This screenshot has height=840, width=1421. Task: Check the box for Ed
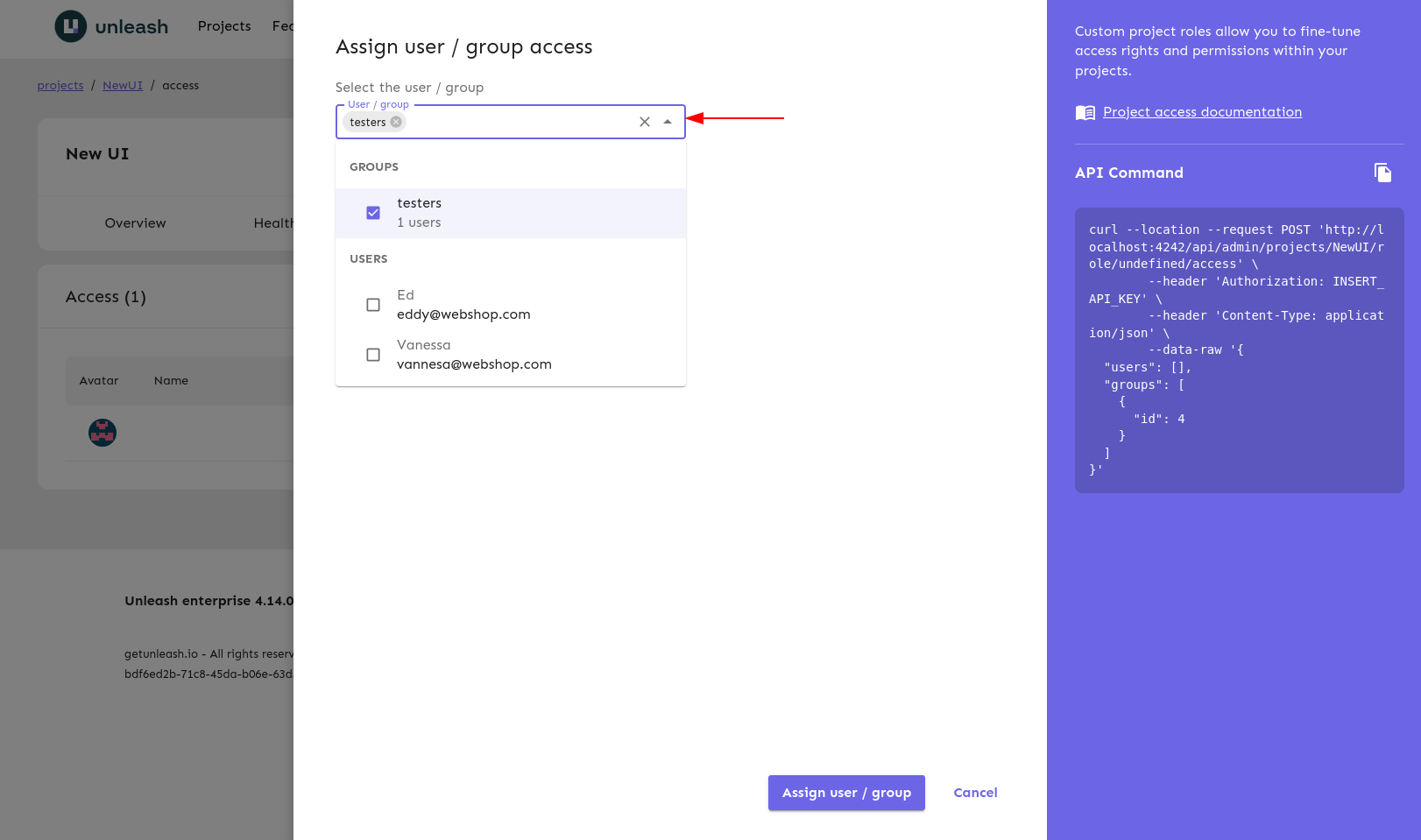pyautogui.click(x=373, y=305)
